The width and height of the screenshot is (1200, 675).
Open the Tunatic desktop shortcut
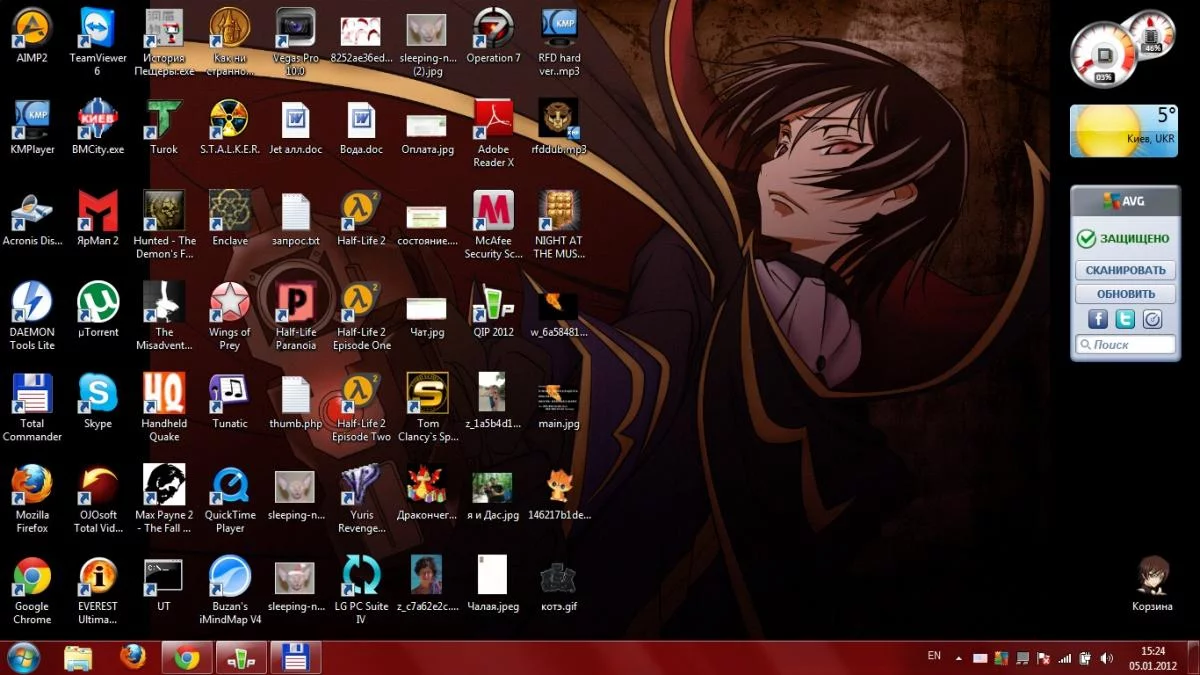pos(230,401)
